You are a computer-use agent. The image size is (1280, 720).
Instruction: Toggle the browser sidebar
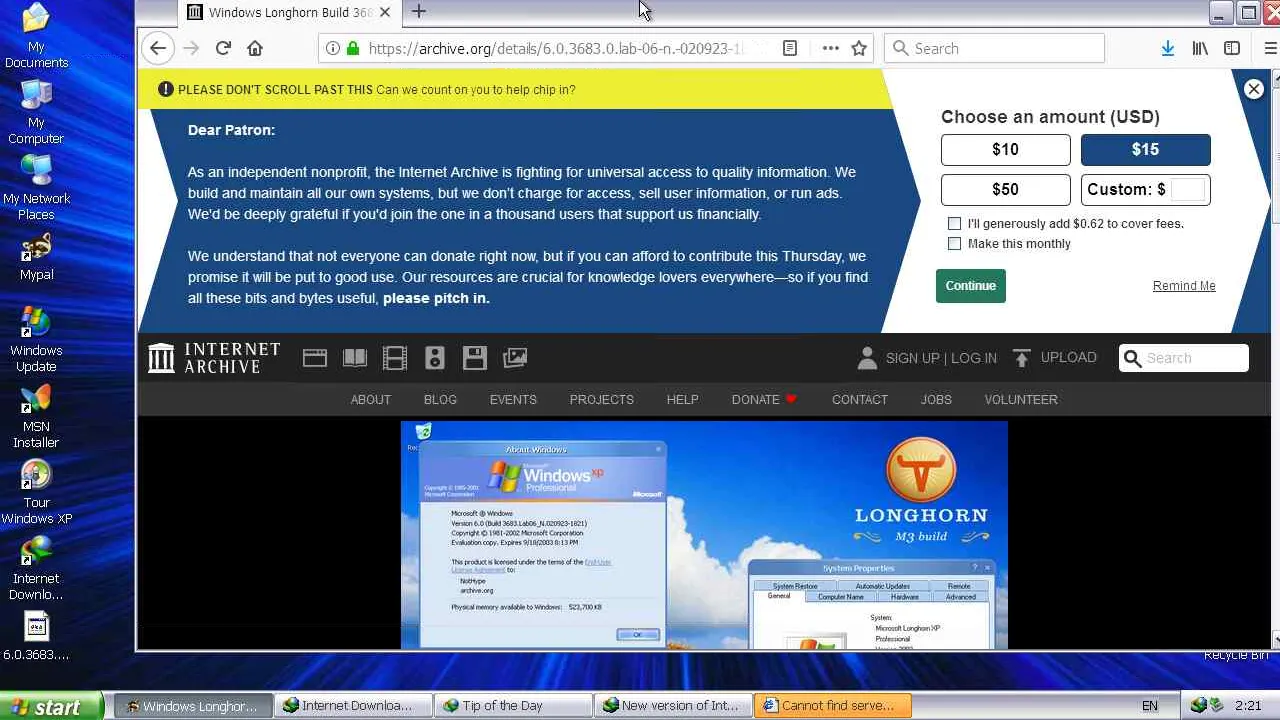click(x=1232, y=48)
